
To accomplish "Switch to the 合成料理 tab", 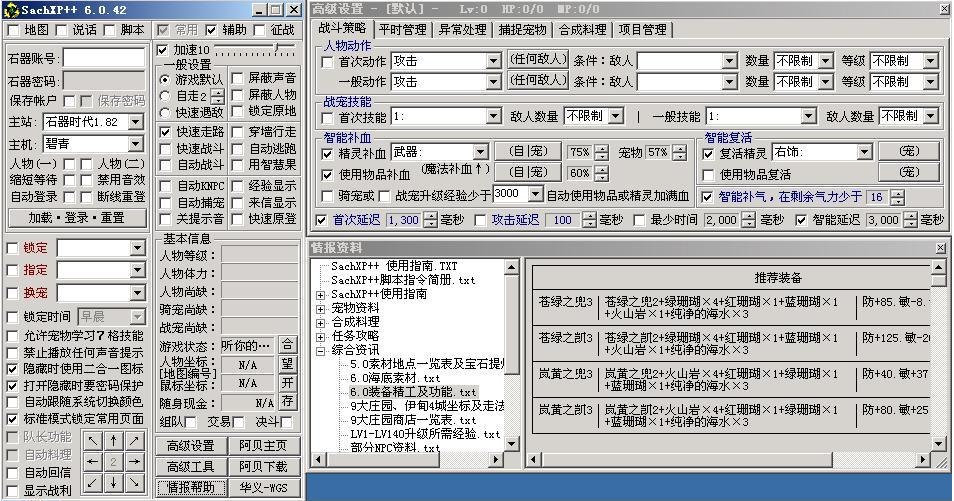I will 583,30.
